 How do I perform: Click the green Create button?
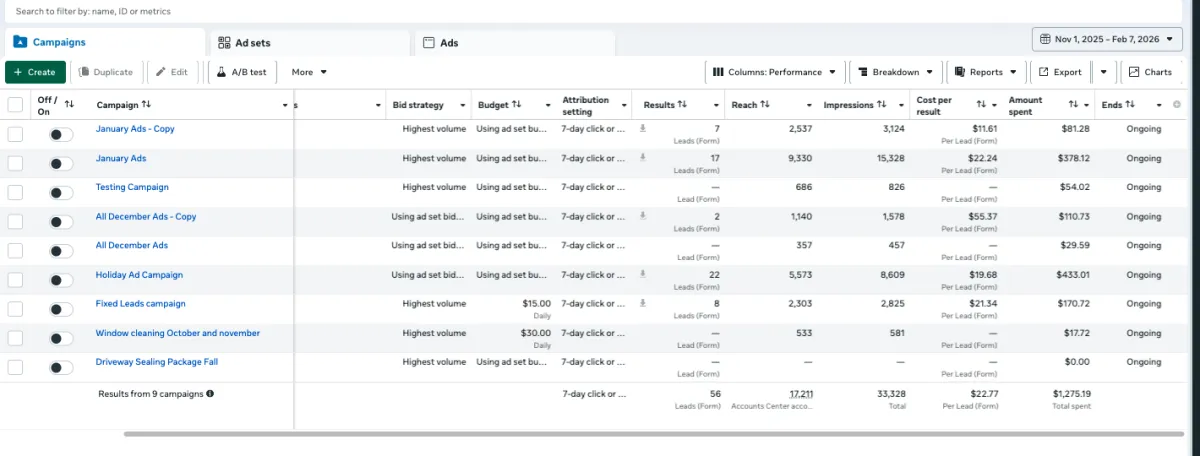pos(35,72)
